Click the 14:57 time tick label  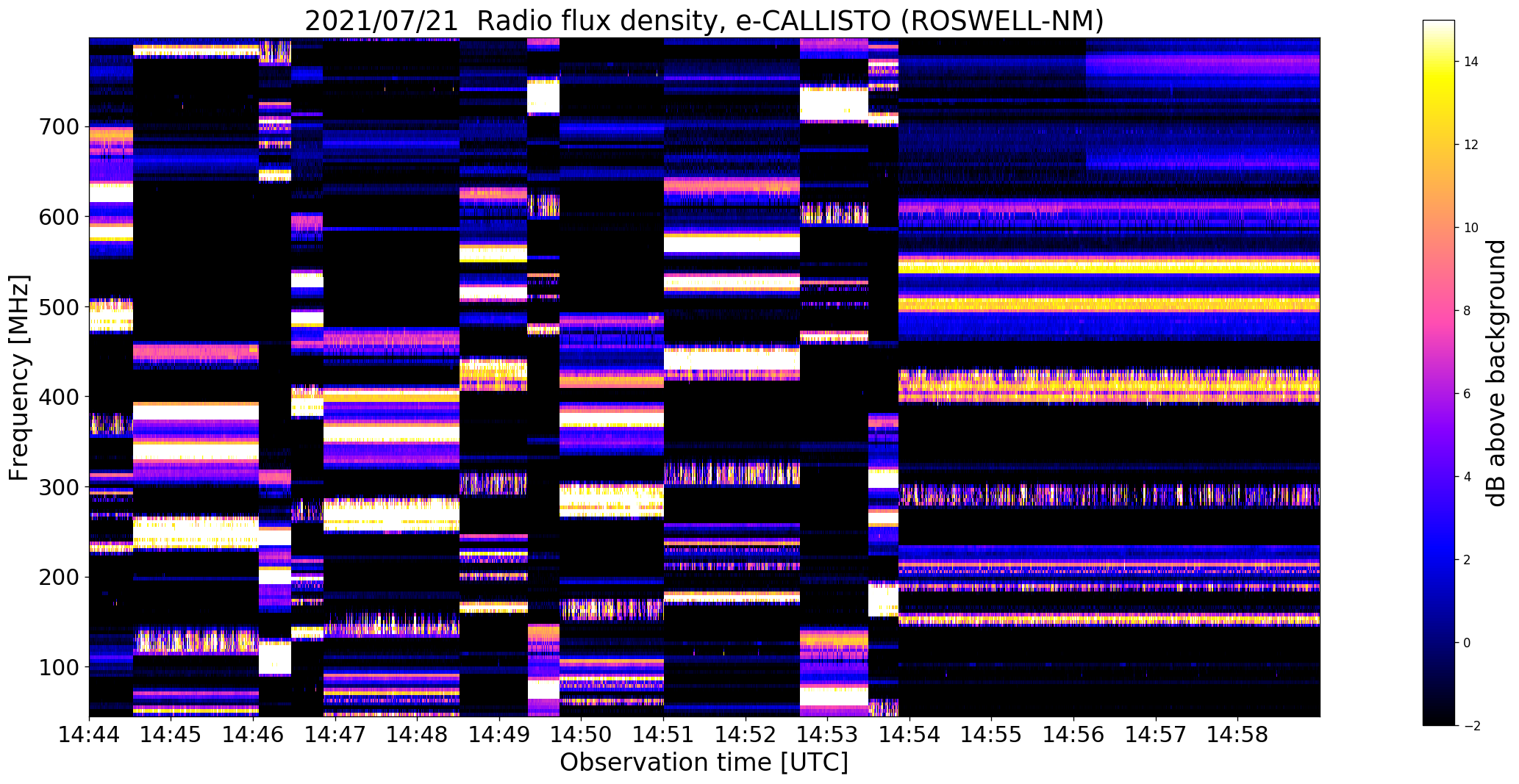[x=1156, y=735]
